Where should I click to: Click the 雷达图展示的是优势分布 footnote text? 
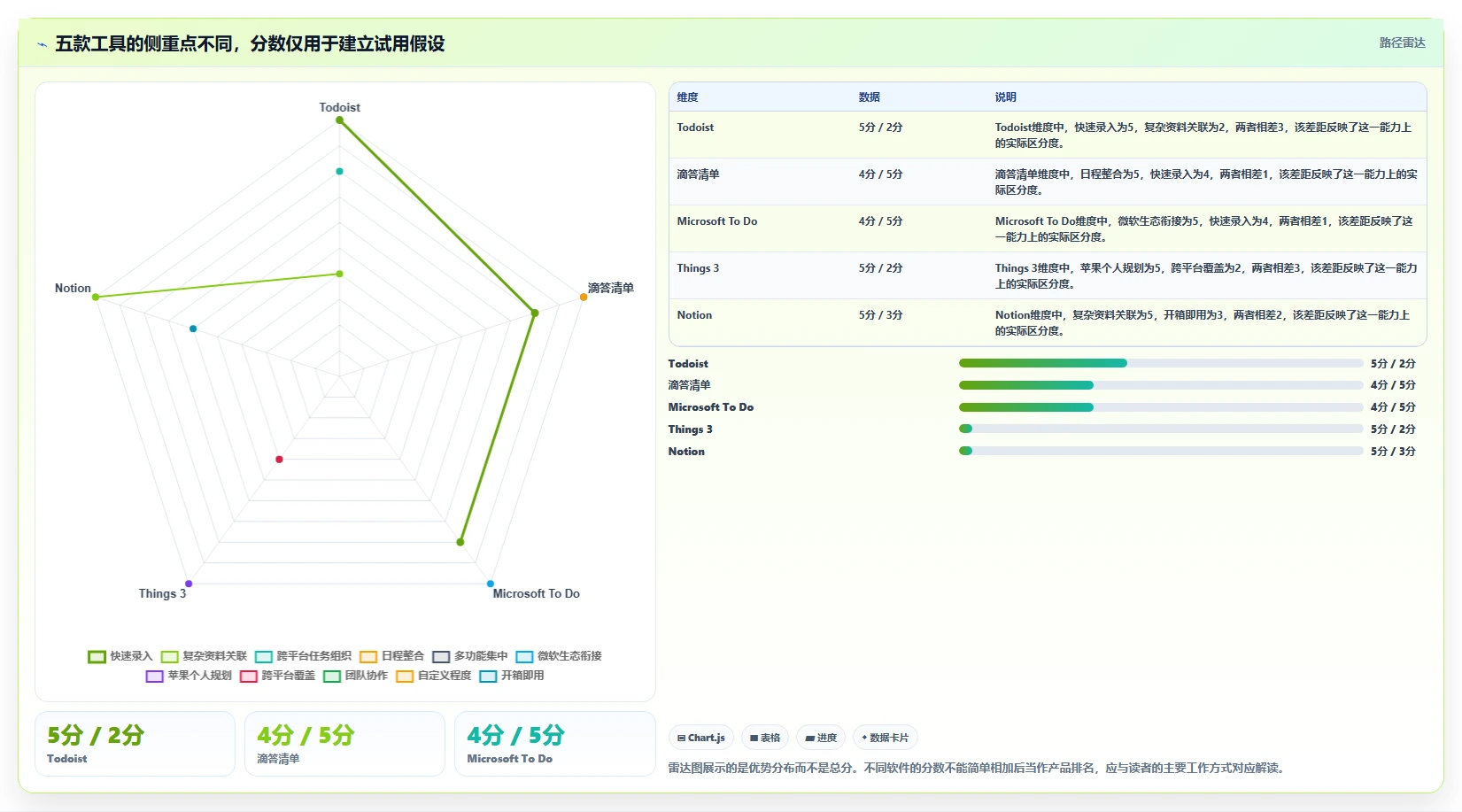pos(976,768)
